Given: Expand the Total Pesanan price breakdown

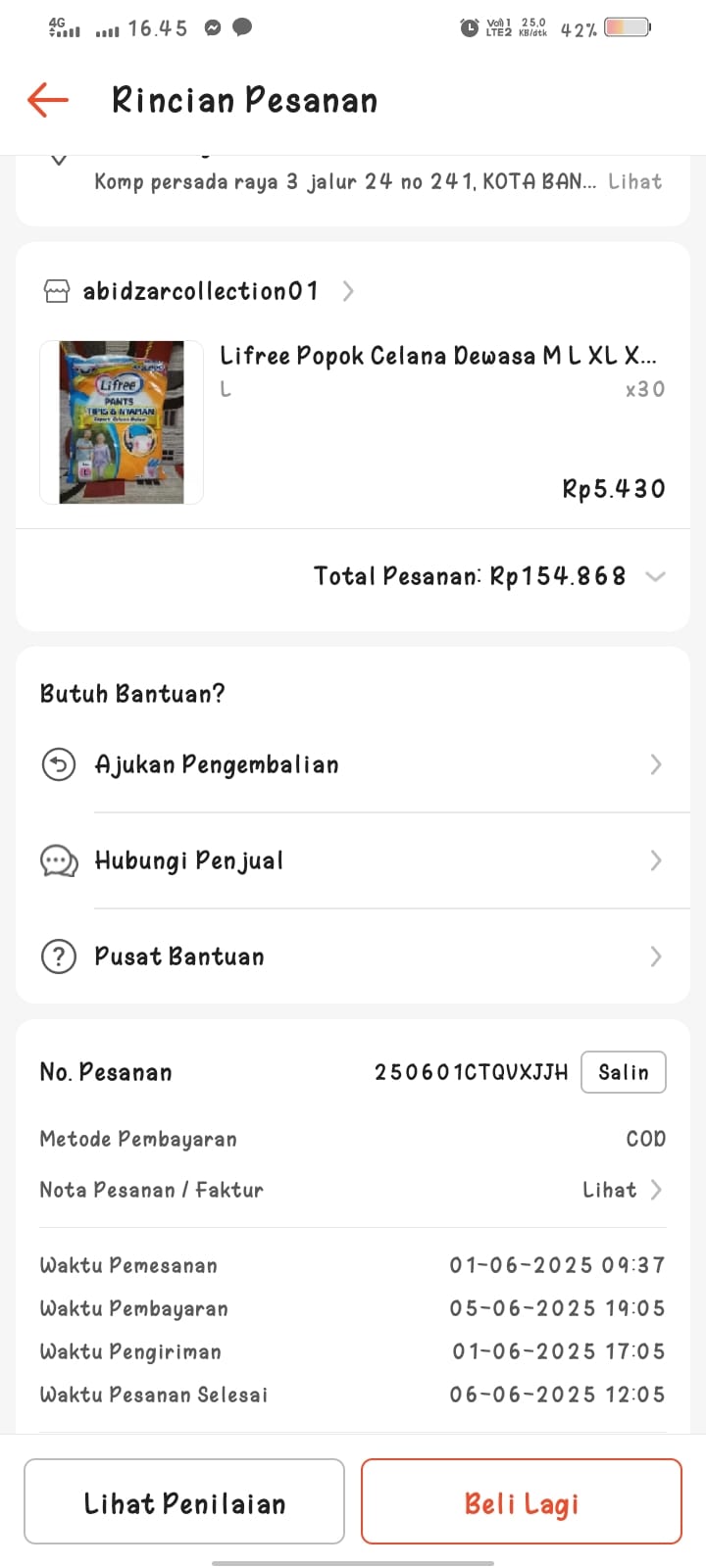Looking at the screenshot, I should click(x=655, y=576).
